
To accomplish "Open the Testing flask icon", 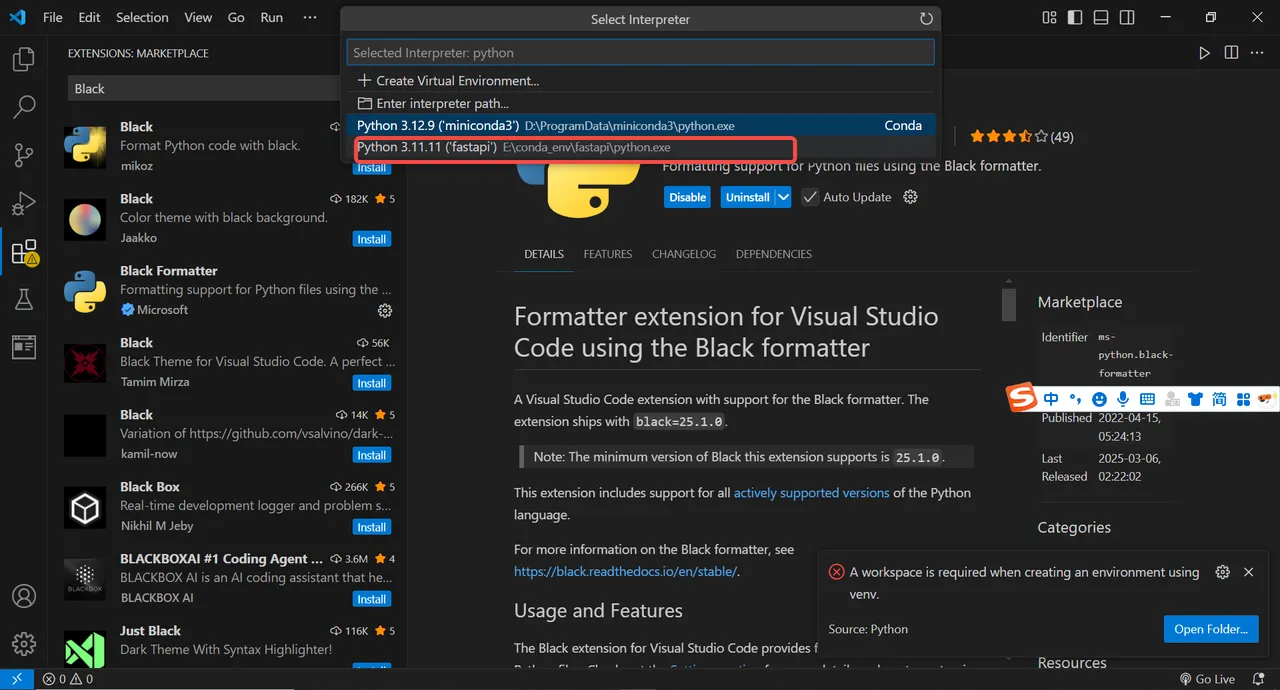I will pyautogui.click(x=23, y=299).
